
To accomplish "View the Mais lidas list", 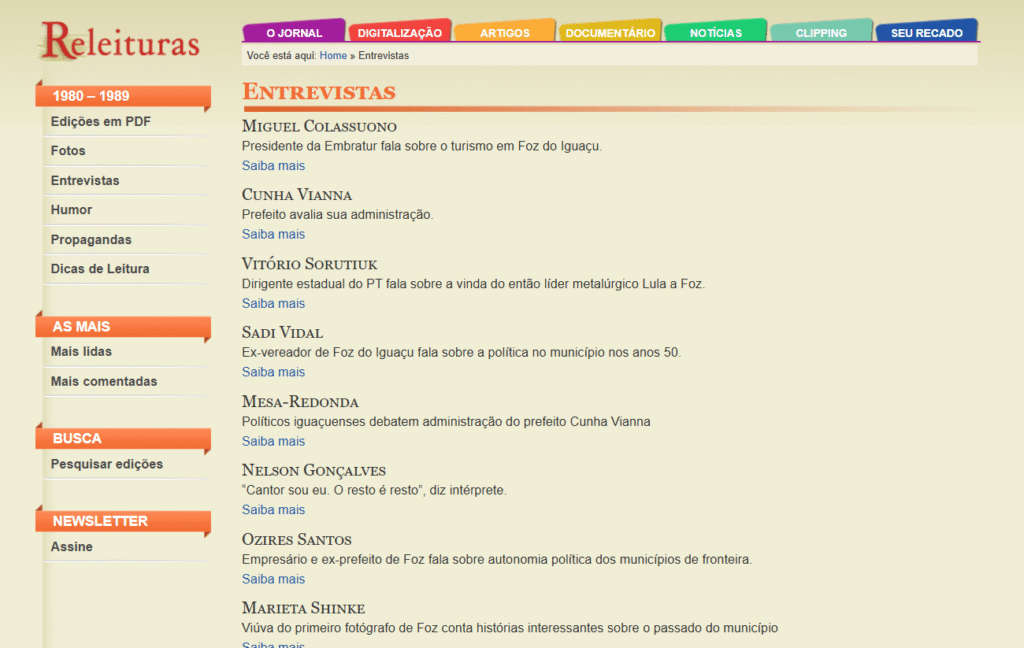I will [x=81, y=352].
